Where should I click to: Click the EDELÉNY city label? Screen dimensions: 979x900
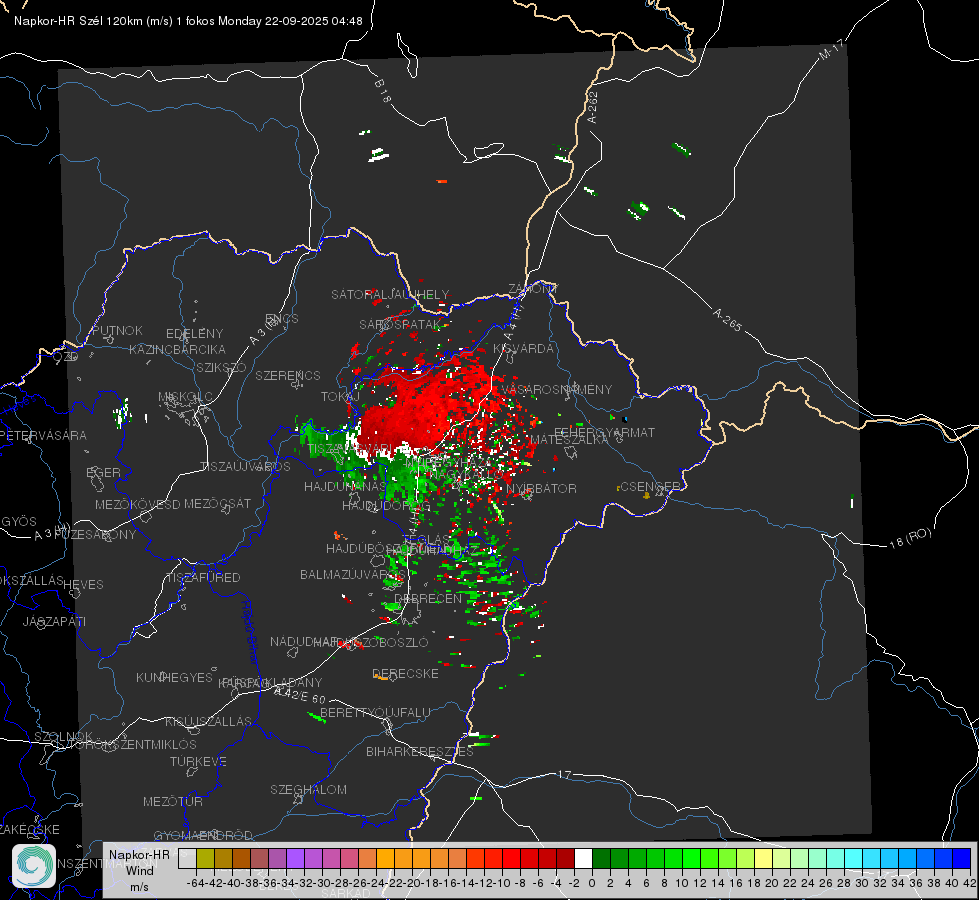(x=194, y=334)
